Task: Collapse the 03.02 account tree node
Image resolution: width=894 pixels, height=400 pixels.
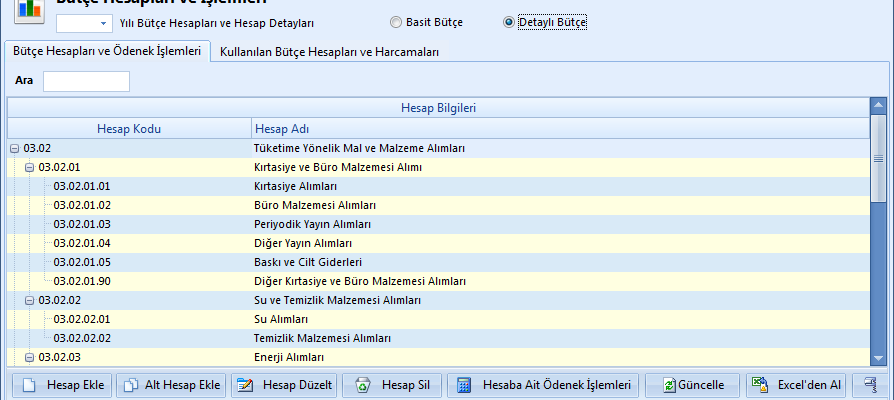Action: [14, 148]
